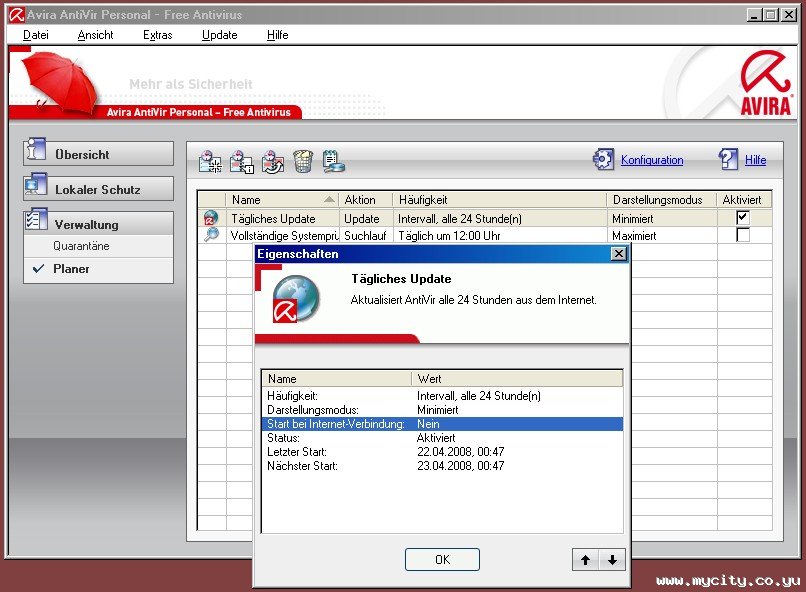Viewport: 806px width, 592px height.
Task: Select the Start bei Internet-Verbindung row
Action: [x=442, y=424]
